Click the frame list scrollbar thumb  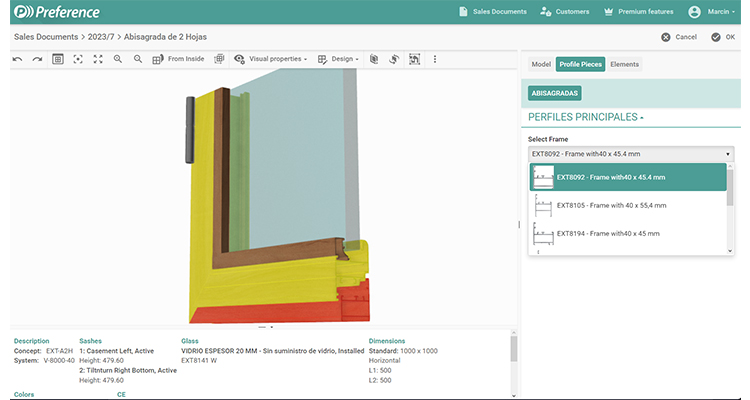(x=730, y=188)
